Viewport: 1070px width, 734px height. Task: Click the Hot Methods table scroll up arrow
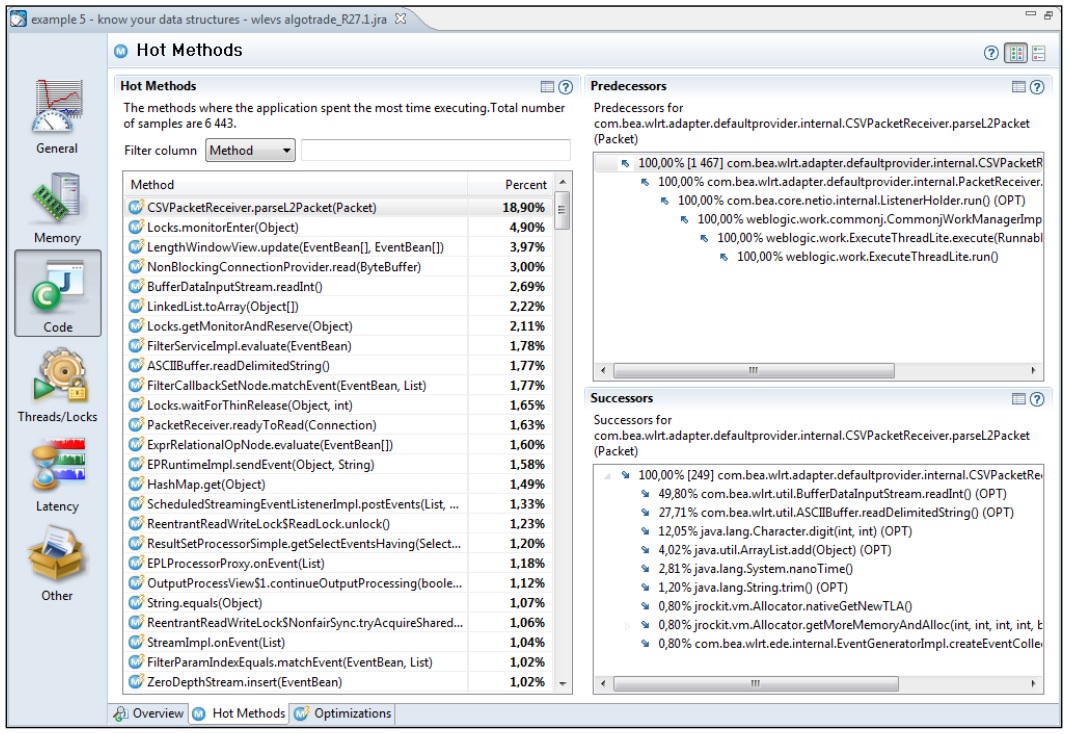coord(562,182)
